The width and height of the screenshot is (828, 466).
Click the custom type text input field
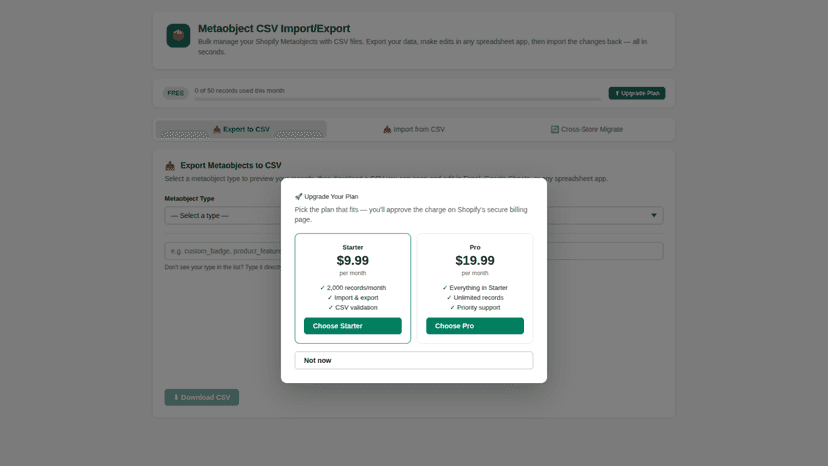point(413,251)
